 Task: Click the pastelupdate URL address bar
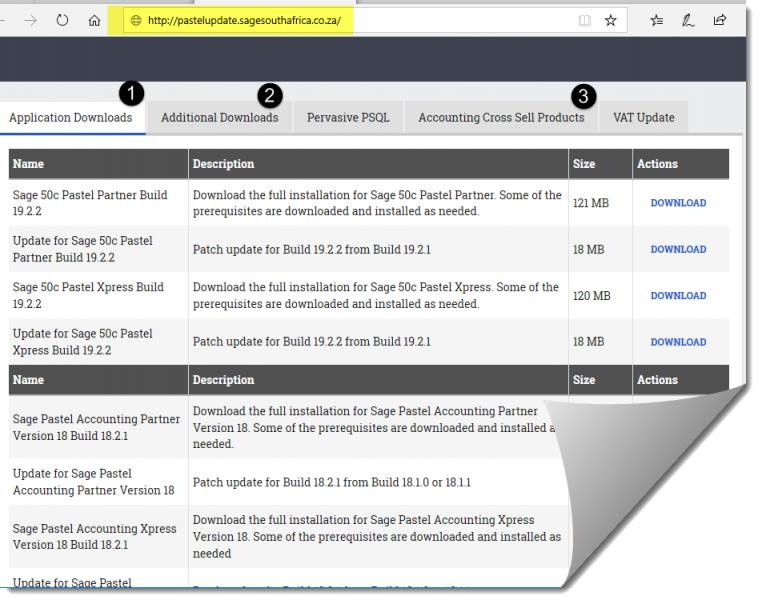(340, 20)
